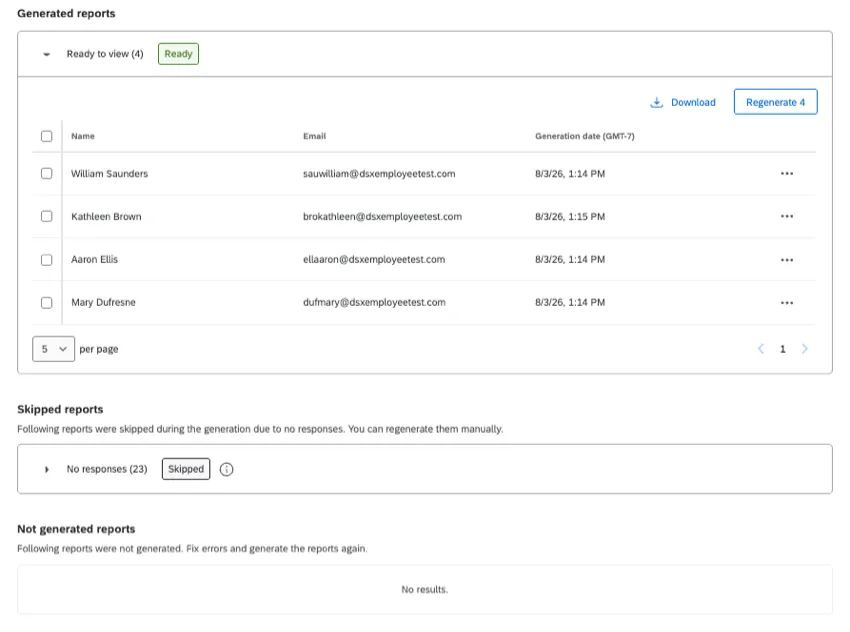Image resolution: width=850 pixels, height=632 pixels.
Task: Go to the previous page using the left chevron
Action: click(x=761, y=349)
